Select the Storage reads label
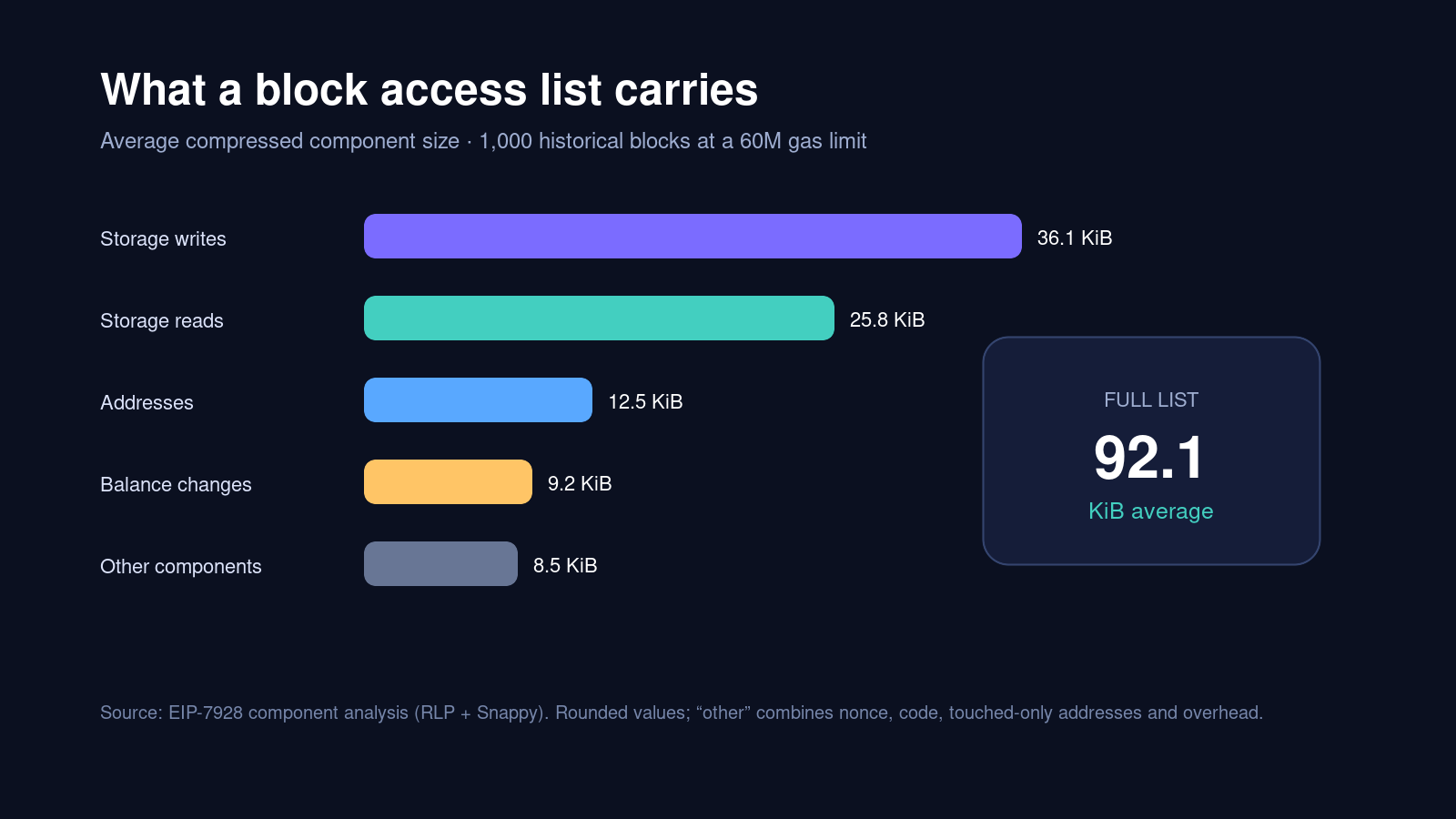Image resolution: width=1456 pixels, height=819 pixels. (162, 320)
